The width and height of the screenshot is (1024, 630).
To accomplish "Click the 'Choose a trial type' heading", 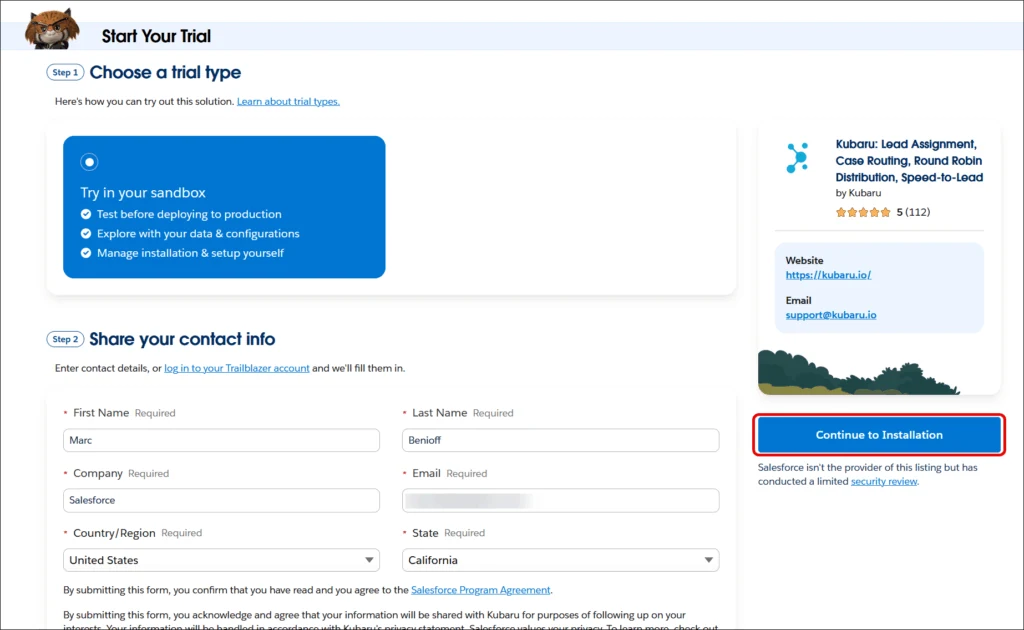I will [x=165, y=72].
